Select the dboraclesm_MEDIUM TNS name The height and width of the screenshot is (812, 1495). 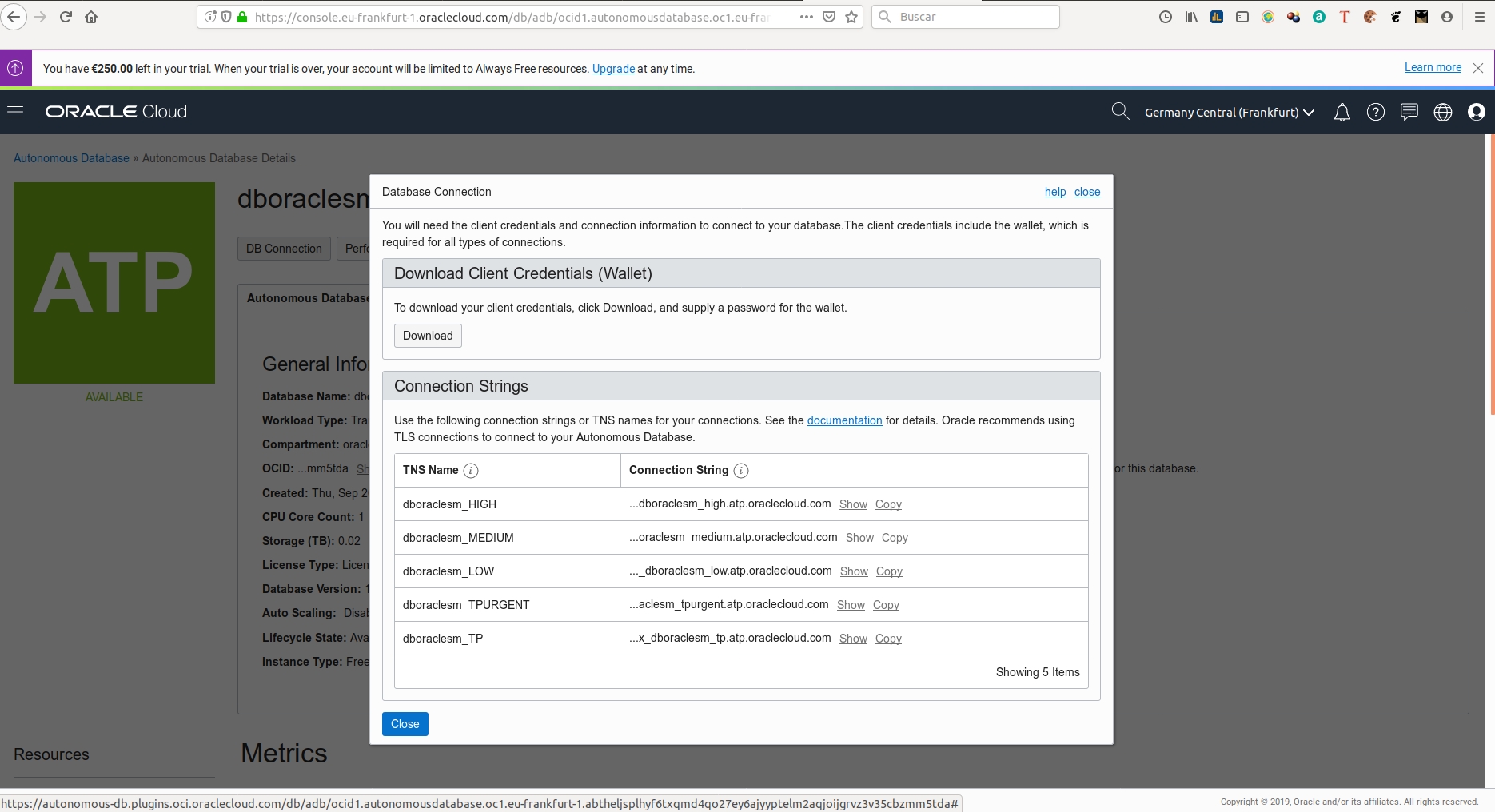(x=458, y=538)
